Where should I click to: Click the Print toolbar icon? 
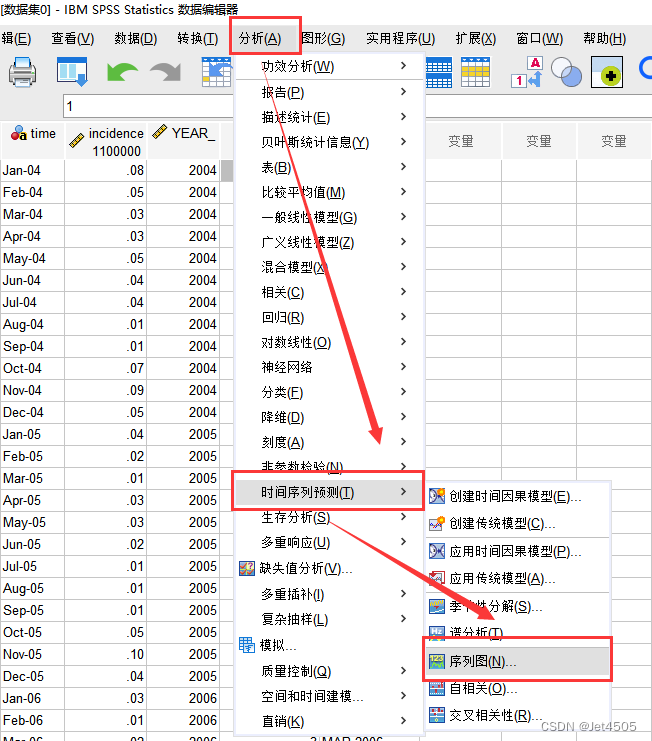(22, 72)
